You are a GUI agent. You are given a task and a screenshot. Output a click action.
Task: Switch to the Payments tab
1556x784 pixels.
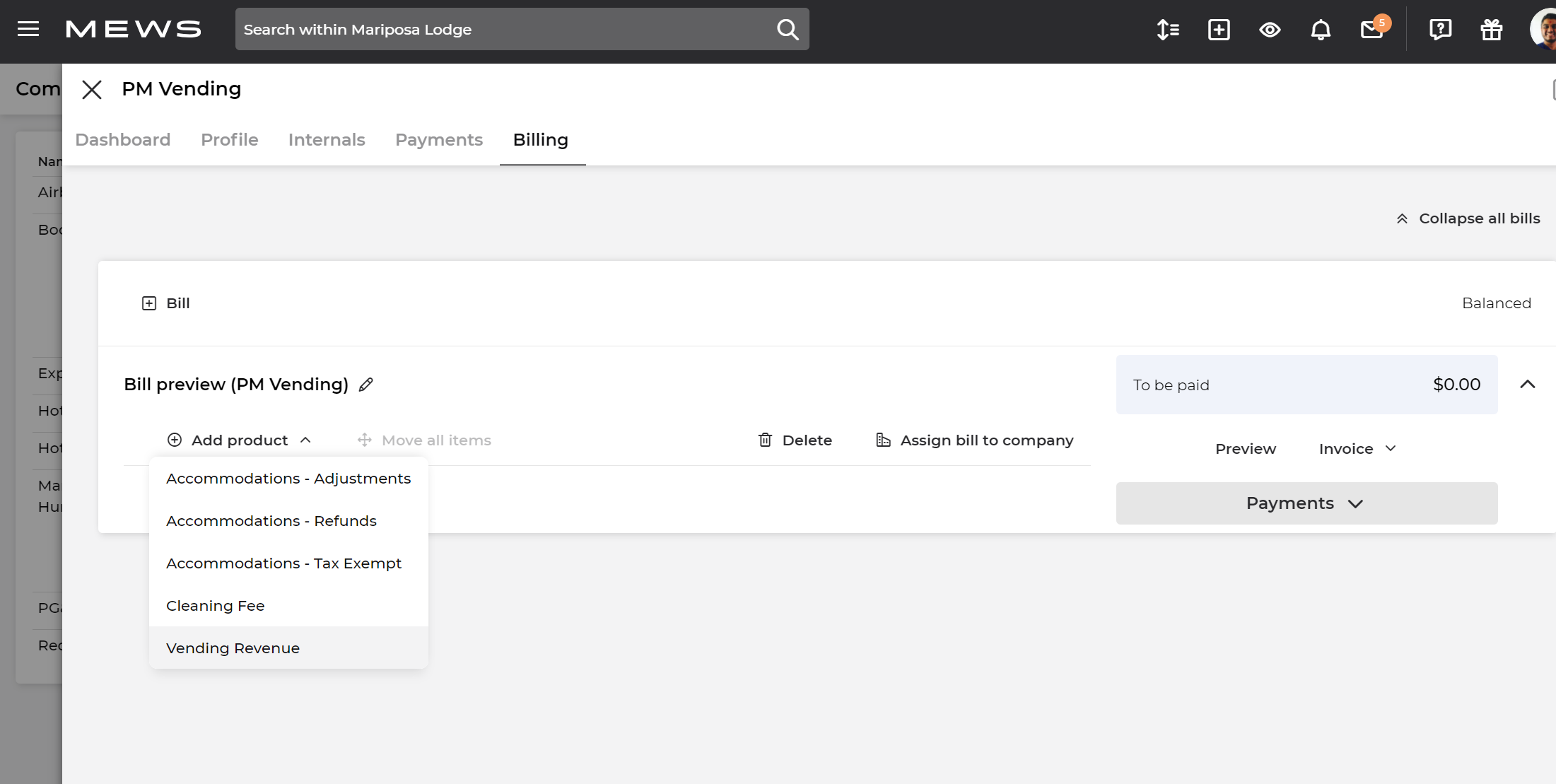[x=438, y=140]
